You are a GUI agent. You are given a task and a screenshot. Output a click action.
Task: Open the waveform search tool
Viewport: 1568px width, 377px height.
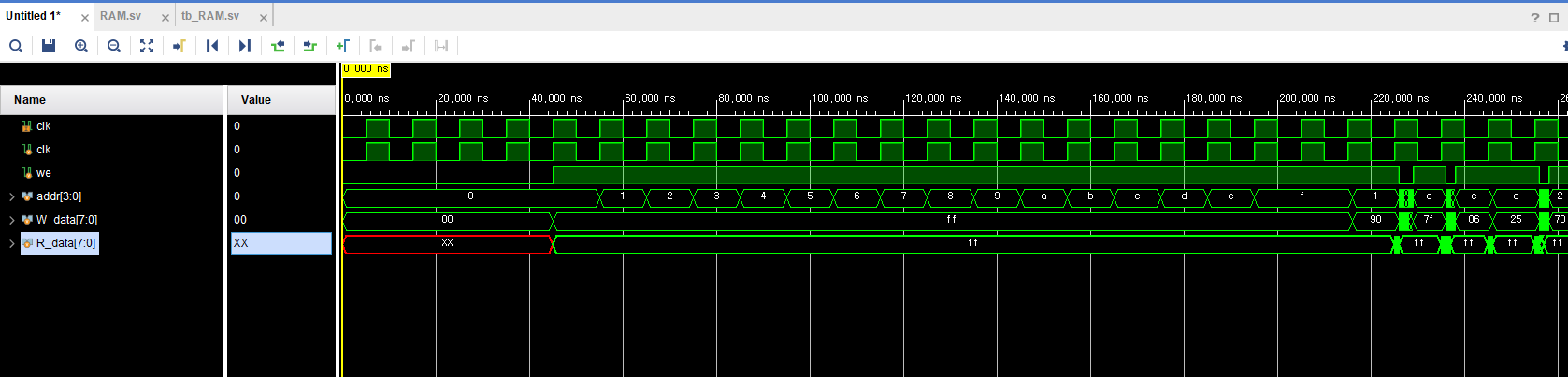pyautogui.click(x=16, y=46)
